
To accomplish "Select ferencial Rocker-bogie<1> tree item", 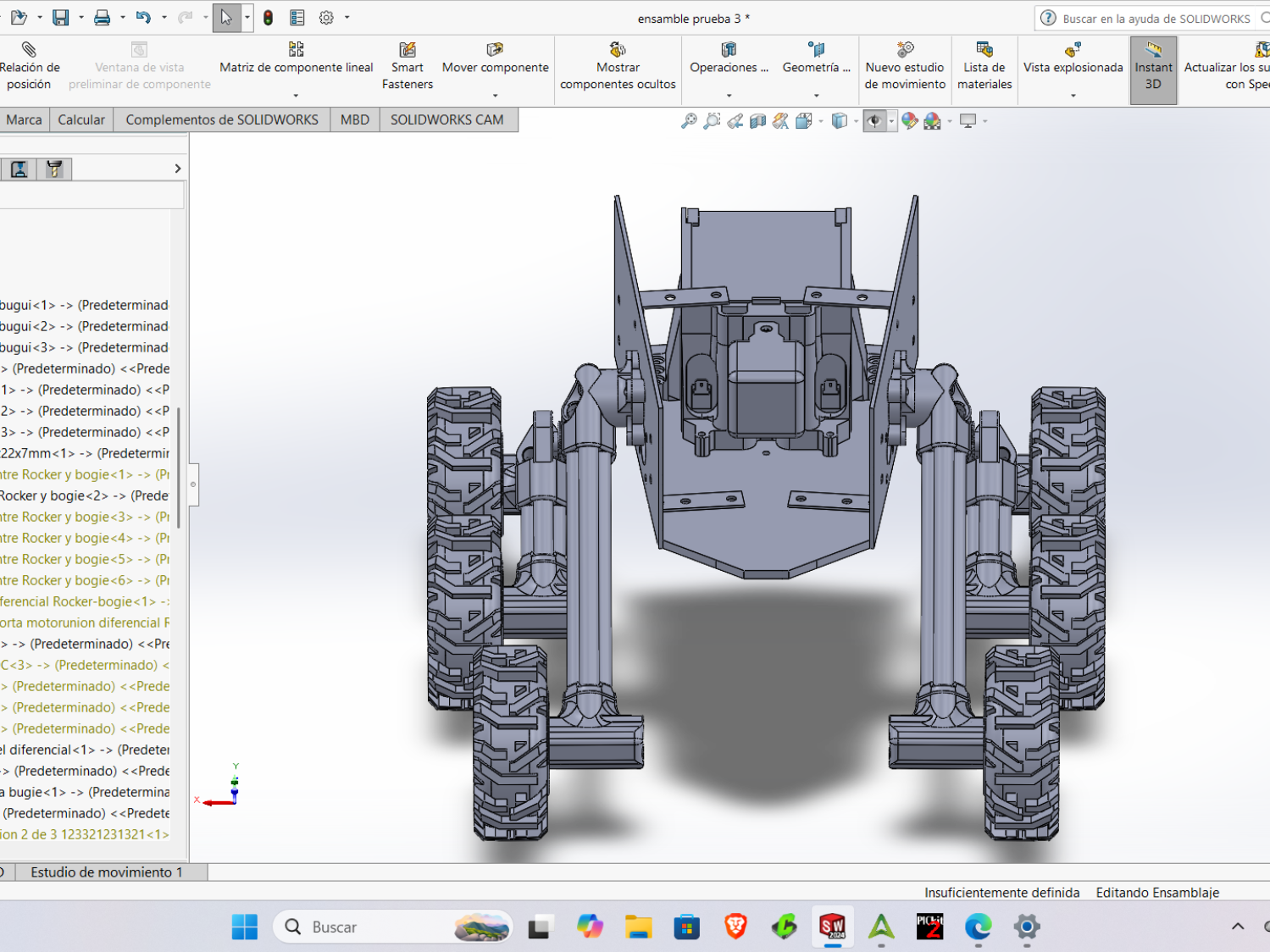I will pos(84,601).
